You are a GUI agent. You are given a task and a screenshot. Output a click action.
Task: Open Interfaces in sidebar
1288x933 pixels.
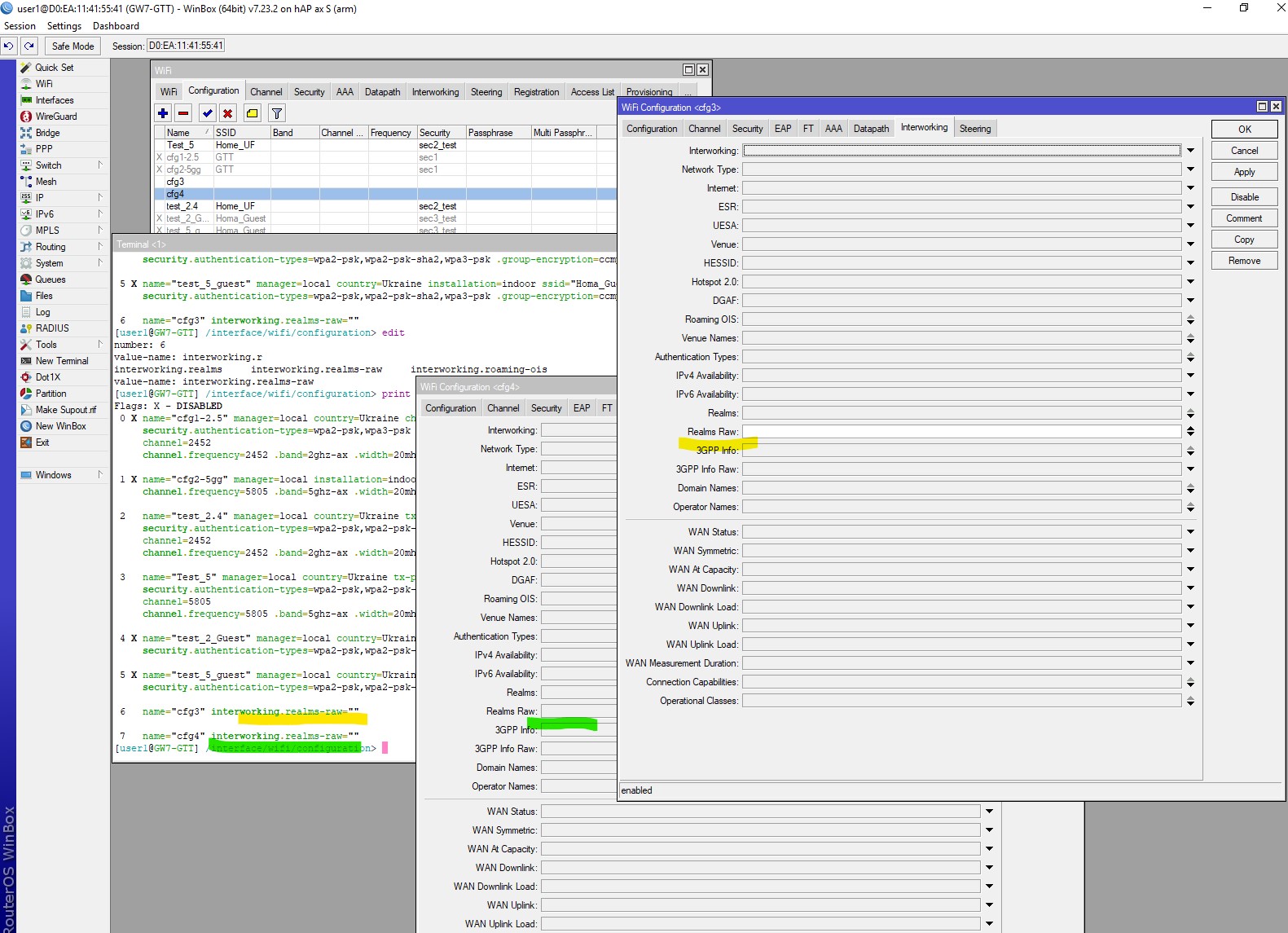(54, 100)
